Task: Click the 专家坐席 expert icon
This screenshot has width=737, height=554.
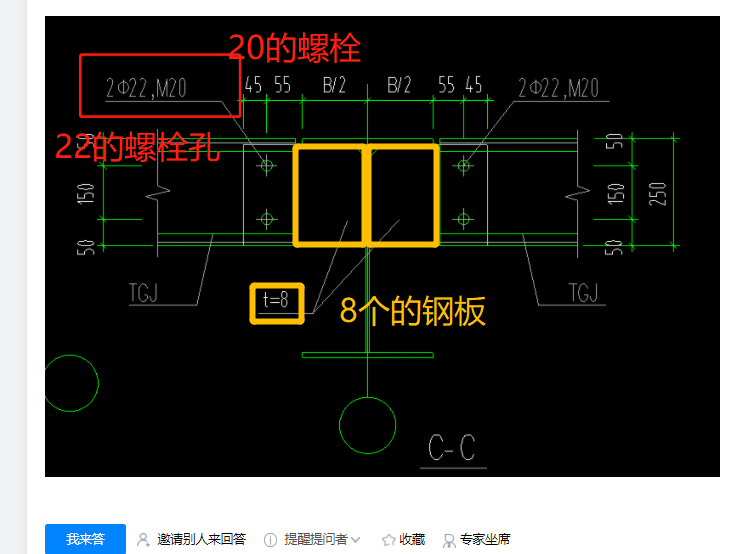Action: tap(449, 540)
